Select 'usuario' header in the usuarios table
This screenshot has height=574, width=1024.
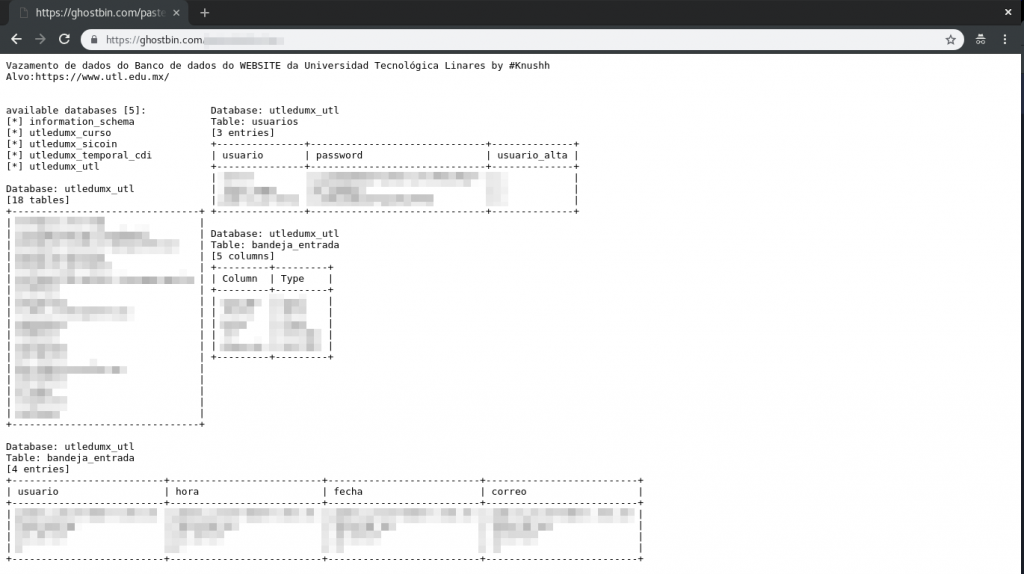pos(242,155)
